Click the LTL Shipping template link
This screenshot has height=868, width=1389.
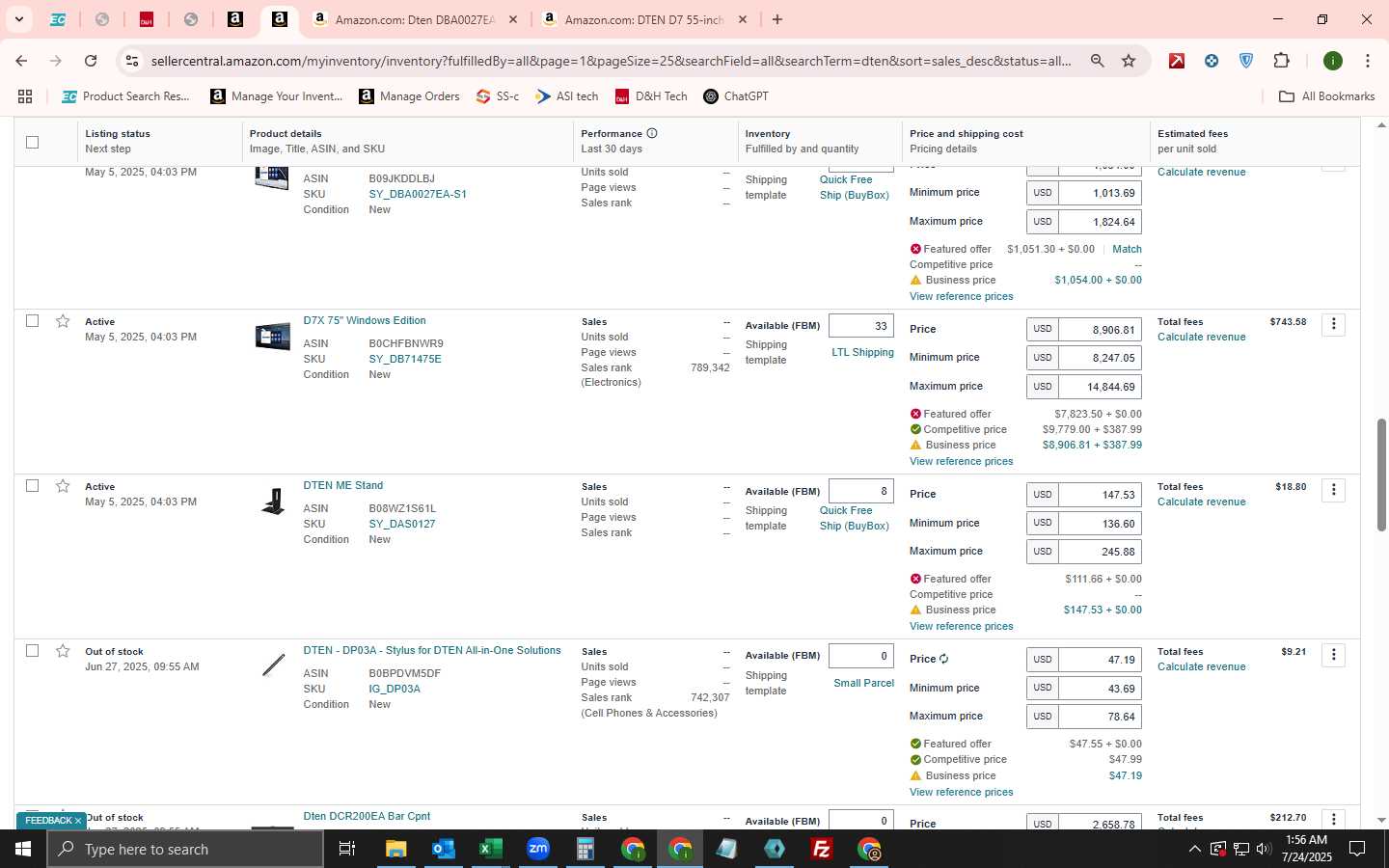point(862,352)
